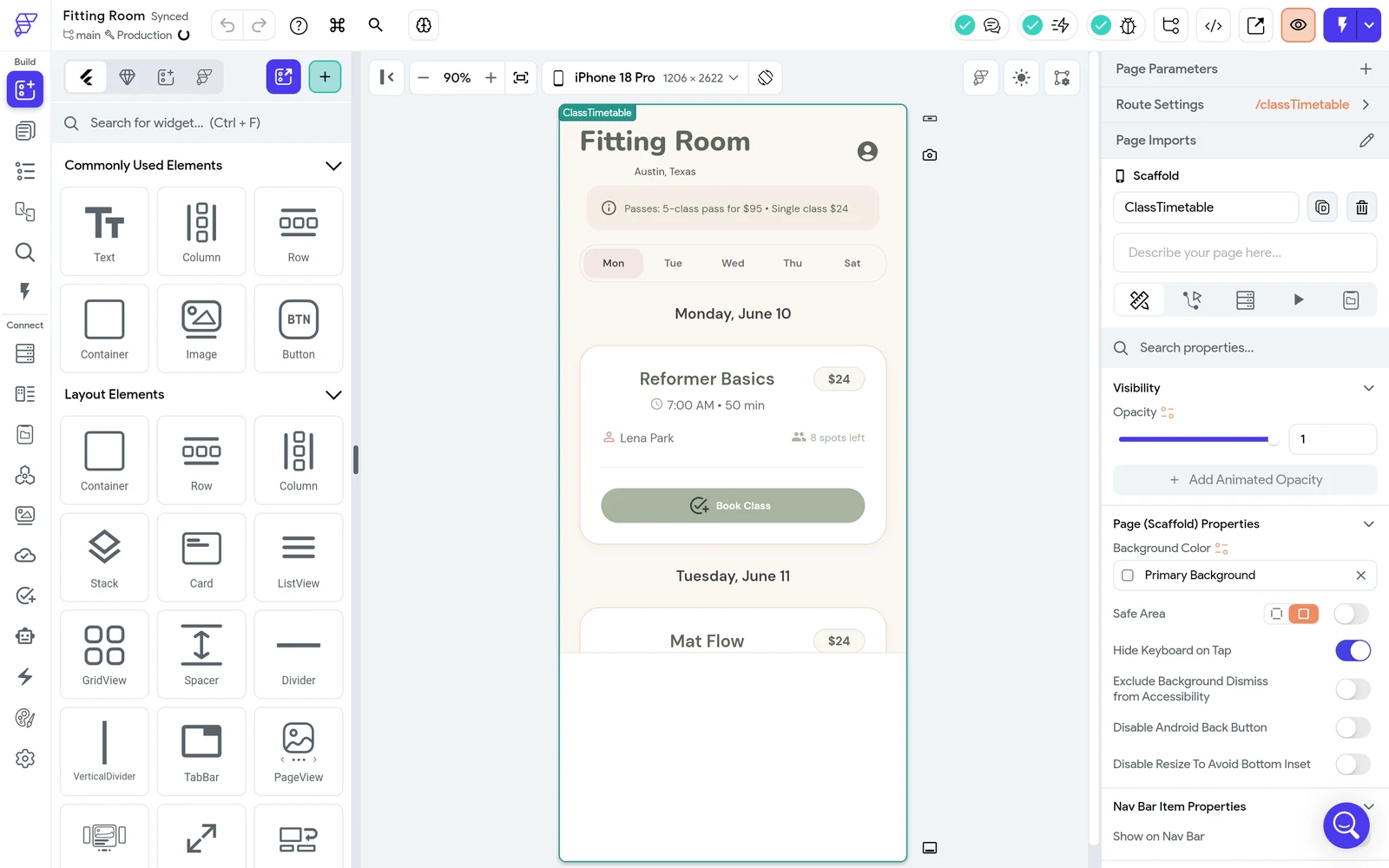
Task: Click the redo arrow in top bar
Action: (259, 25)
